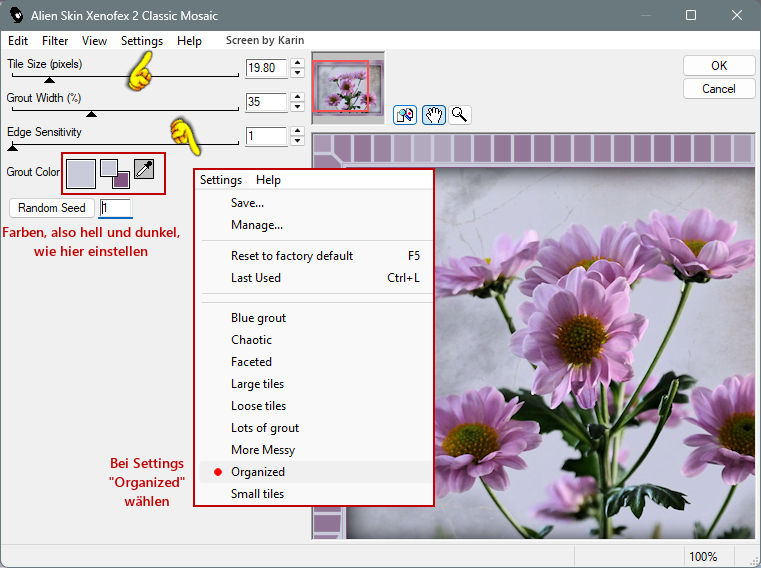Increase Tile Size with up arrow
The width and height of the screenshot is (761, 568).
point(298,63)
